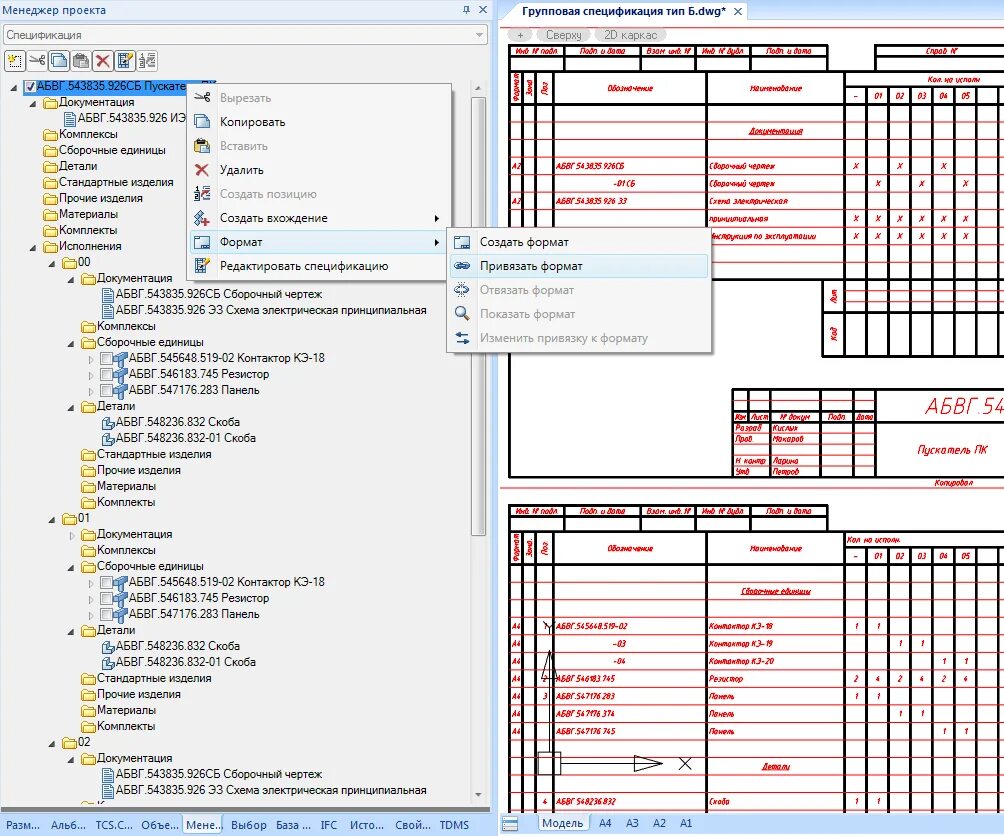The width and height of the screenshot is (1004, 836).
Task: Open the Спецификация combo box dropdown
Action: (480, 35)
